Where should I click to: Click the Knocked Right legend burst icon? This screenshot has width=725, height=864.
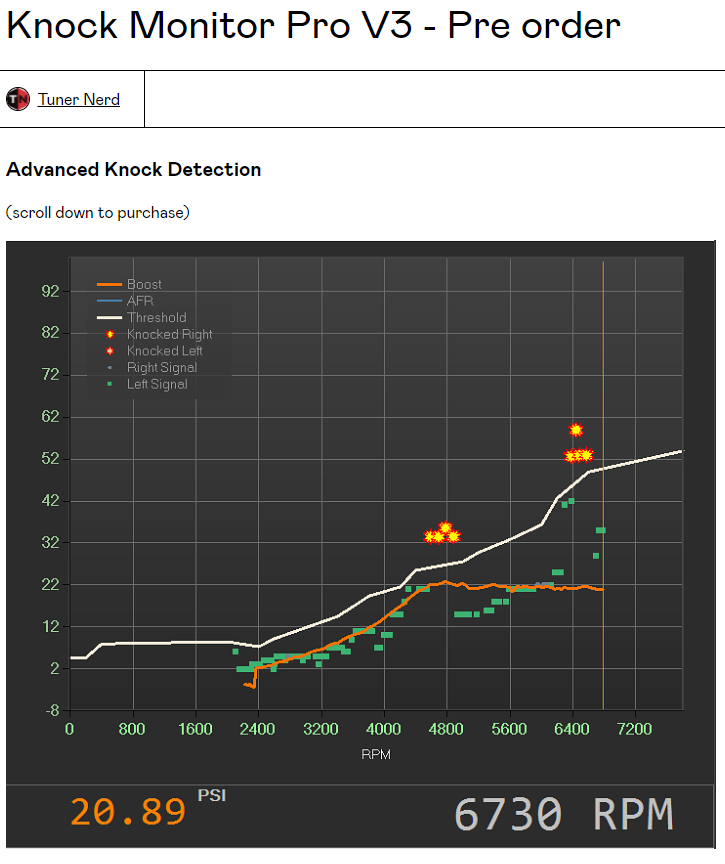click(110, 334)
